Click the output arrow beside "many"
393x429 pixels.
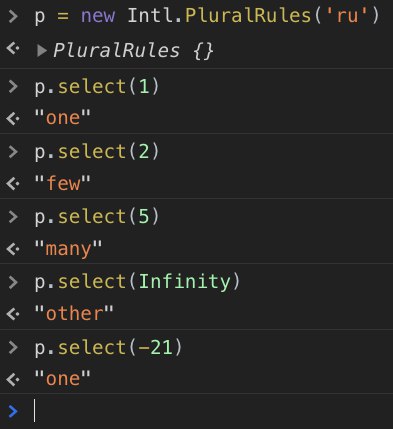pos(13,249)
